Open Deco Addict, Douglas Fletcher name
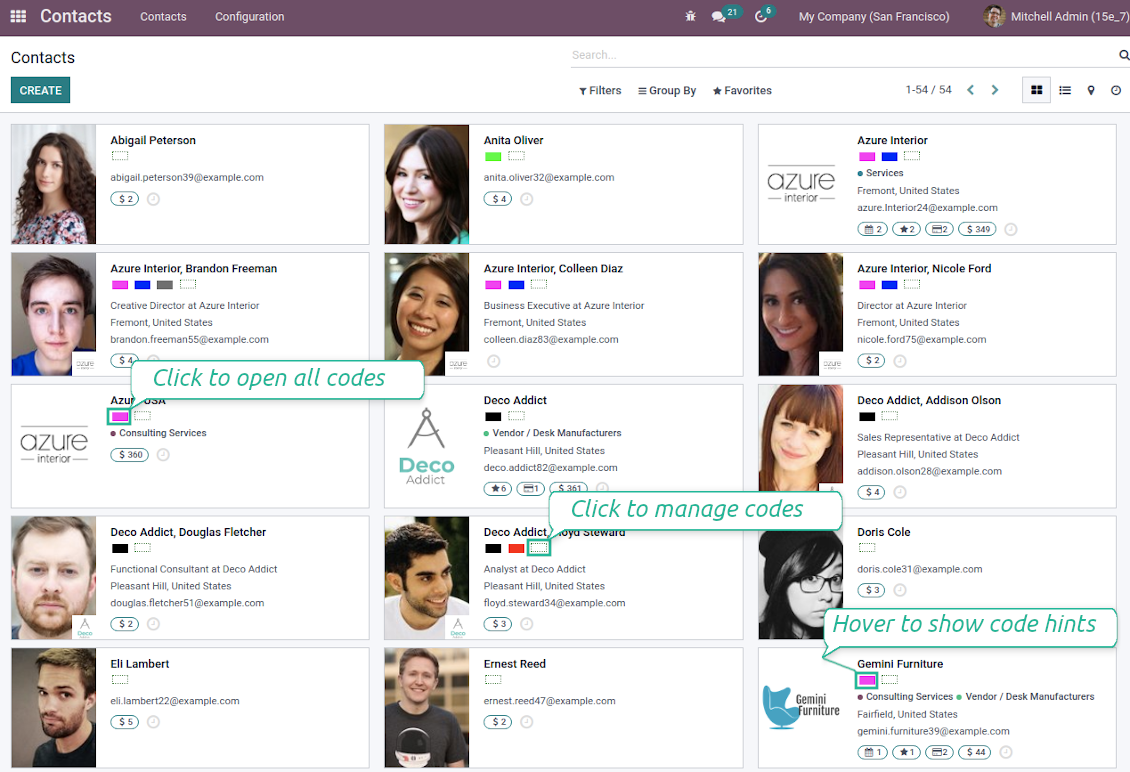Image resolution: width=1130 pixels, height=772 pixels. click(x=188, y=532)
